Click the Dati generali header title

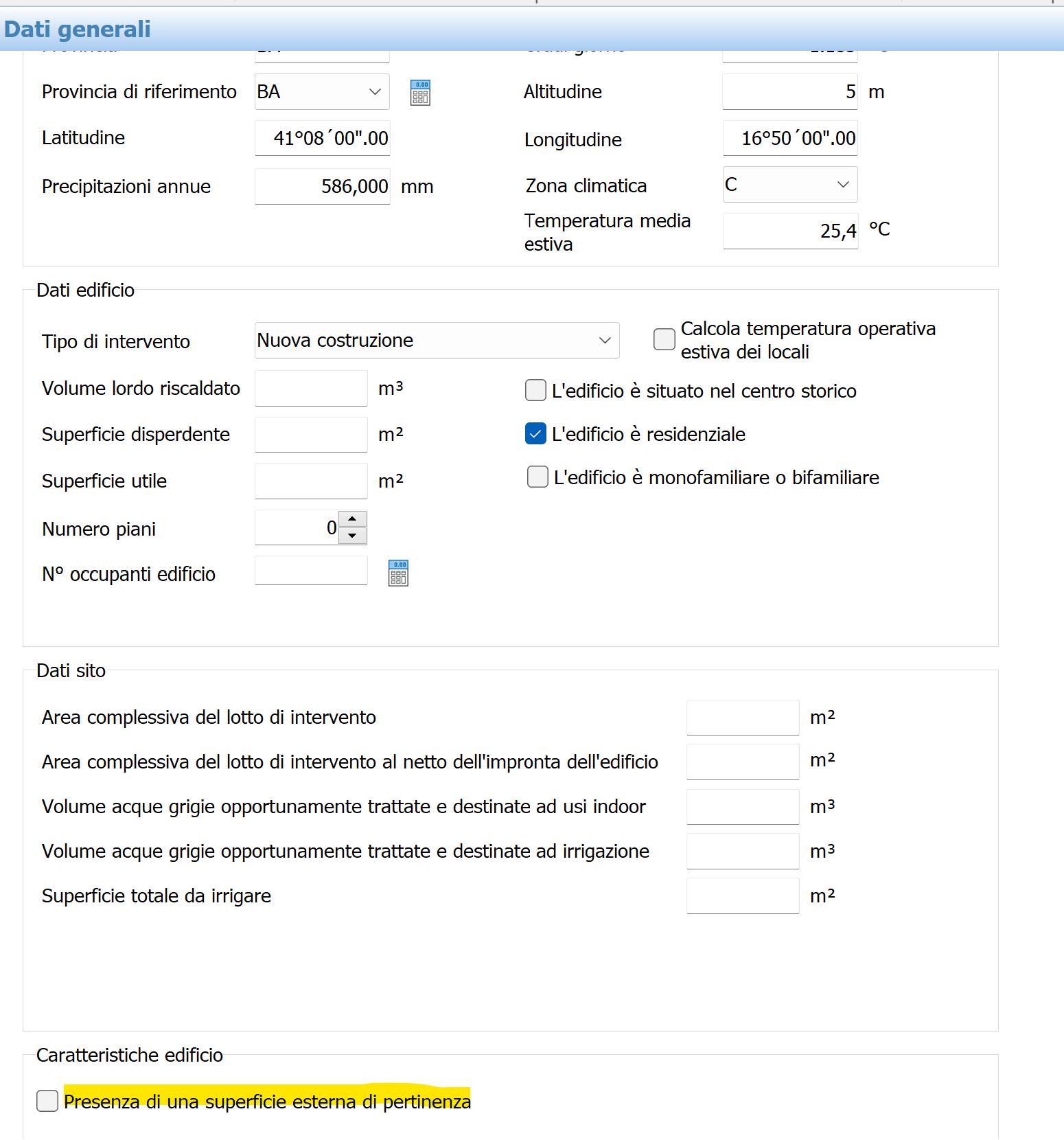pos(78,29)
